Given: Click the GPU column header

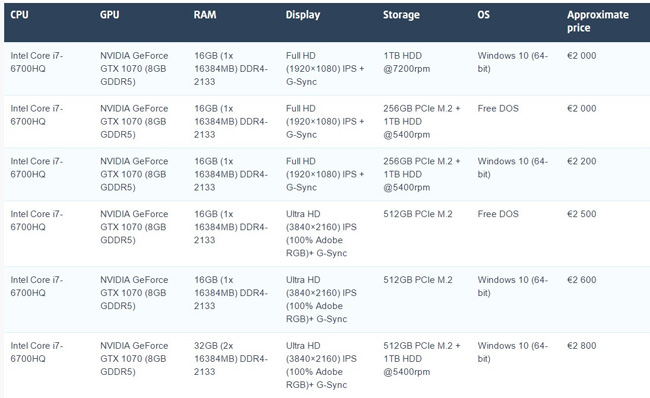Looking at the screenshot, I should pos(109,15).
